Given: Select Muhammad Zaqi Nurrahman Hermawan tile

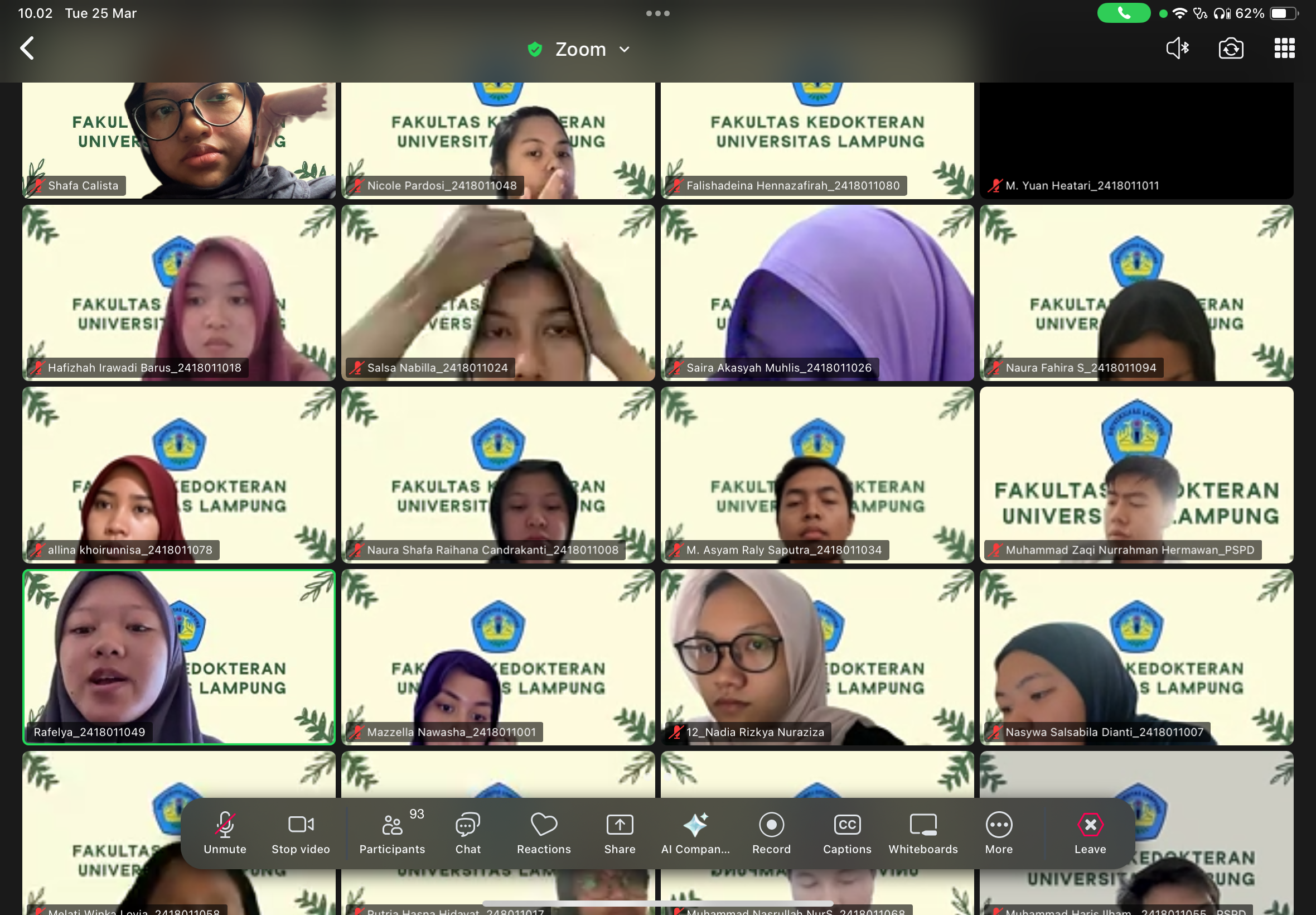Looking at the screenshot, I should pyautogui.click(x=1136, y=475).
